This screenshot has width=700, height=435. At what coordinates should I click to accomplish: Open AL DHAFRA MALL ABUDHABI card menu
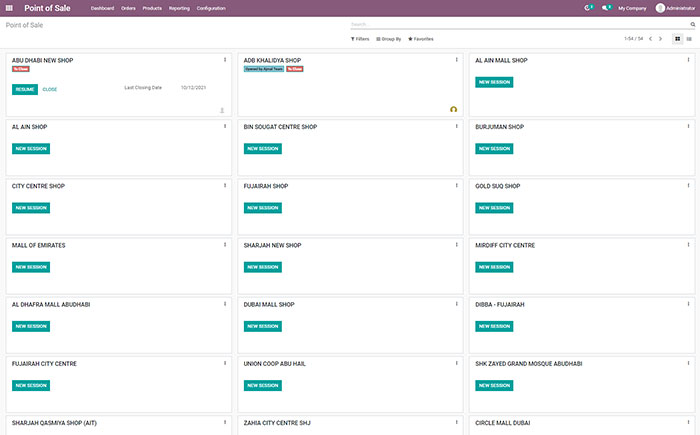[x=225, y=304]
